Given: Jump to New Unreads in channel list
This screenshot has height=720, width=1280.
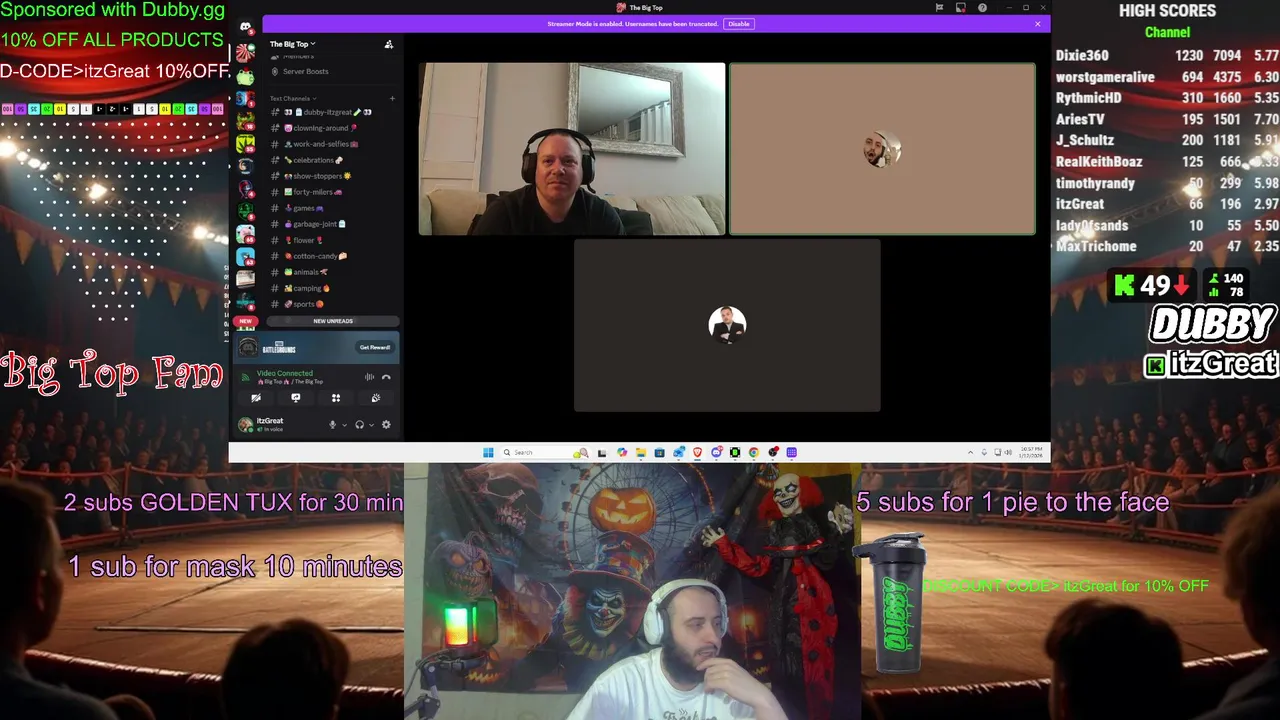Looking at the screenshot, I should (333, 321).
